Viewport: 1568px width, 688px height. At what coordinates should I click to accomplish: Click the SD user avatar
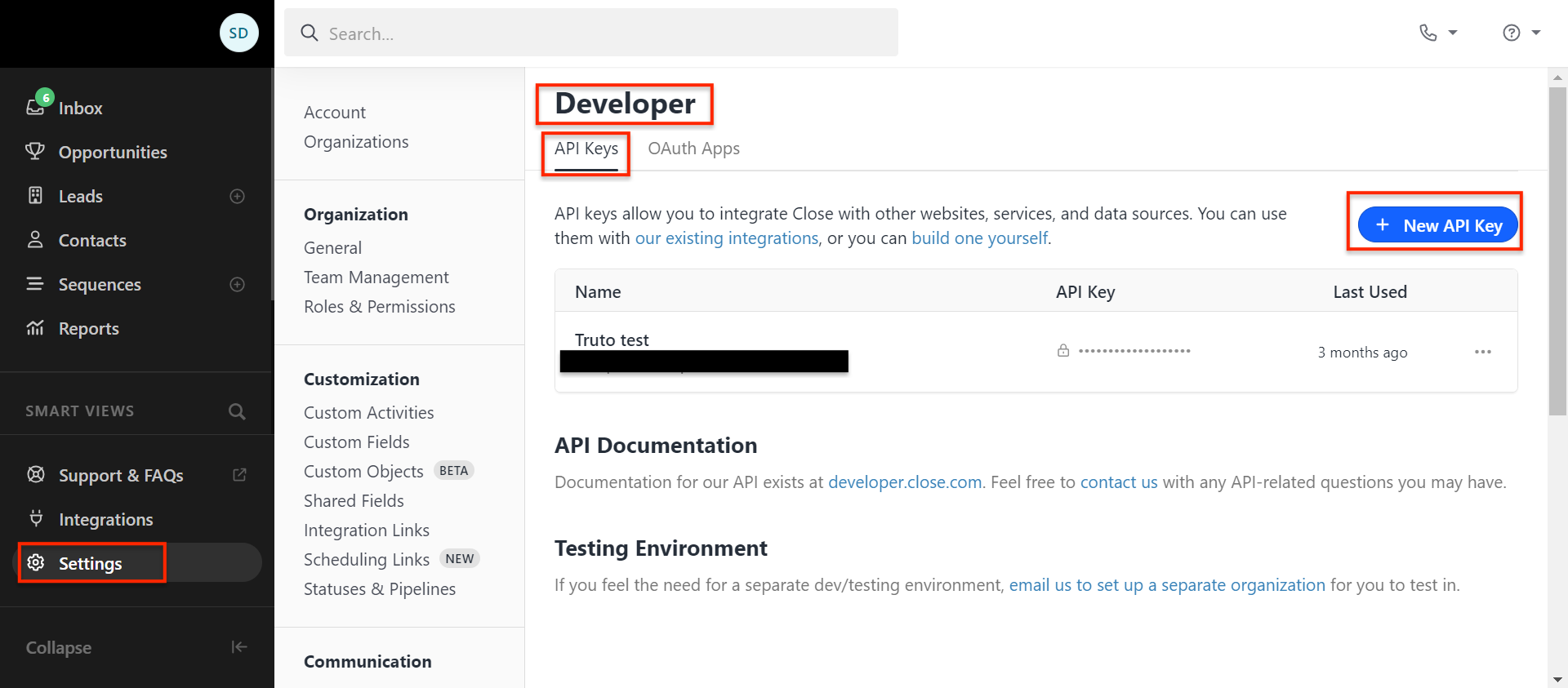tap(239, 33)
